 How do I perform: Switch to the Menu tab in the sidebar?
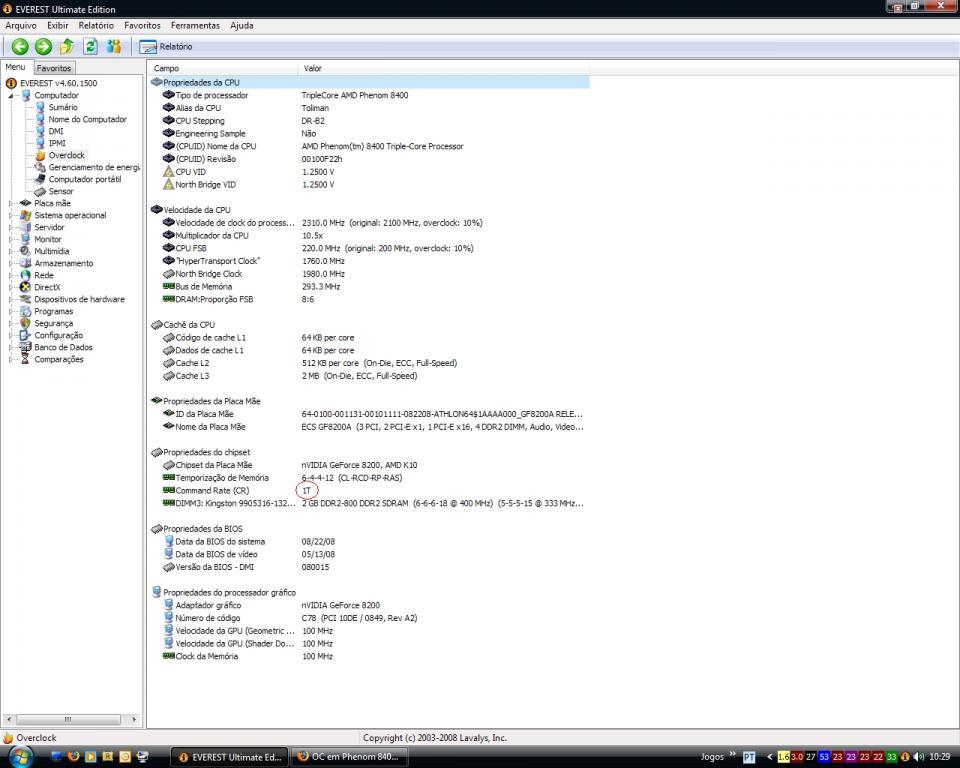tap(15, 67)
